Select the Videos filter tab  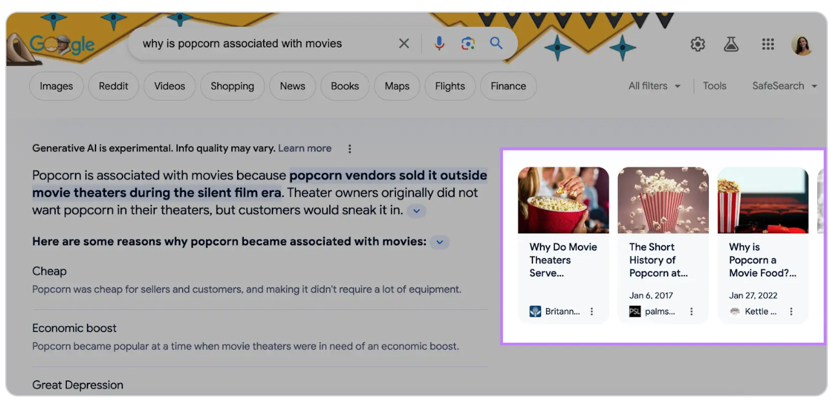[169, 86]
